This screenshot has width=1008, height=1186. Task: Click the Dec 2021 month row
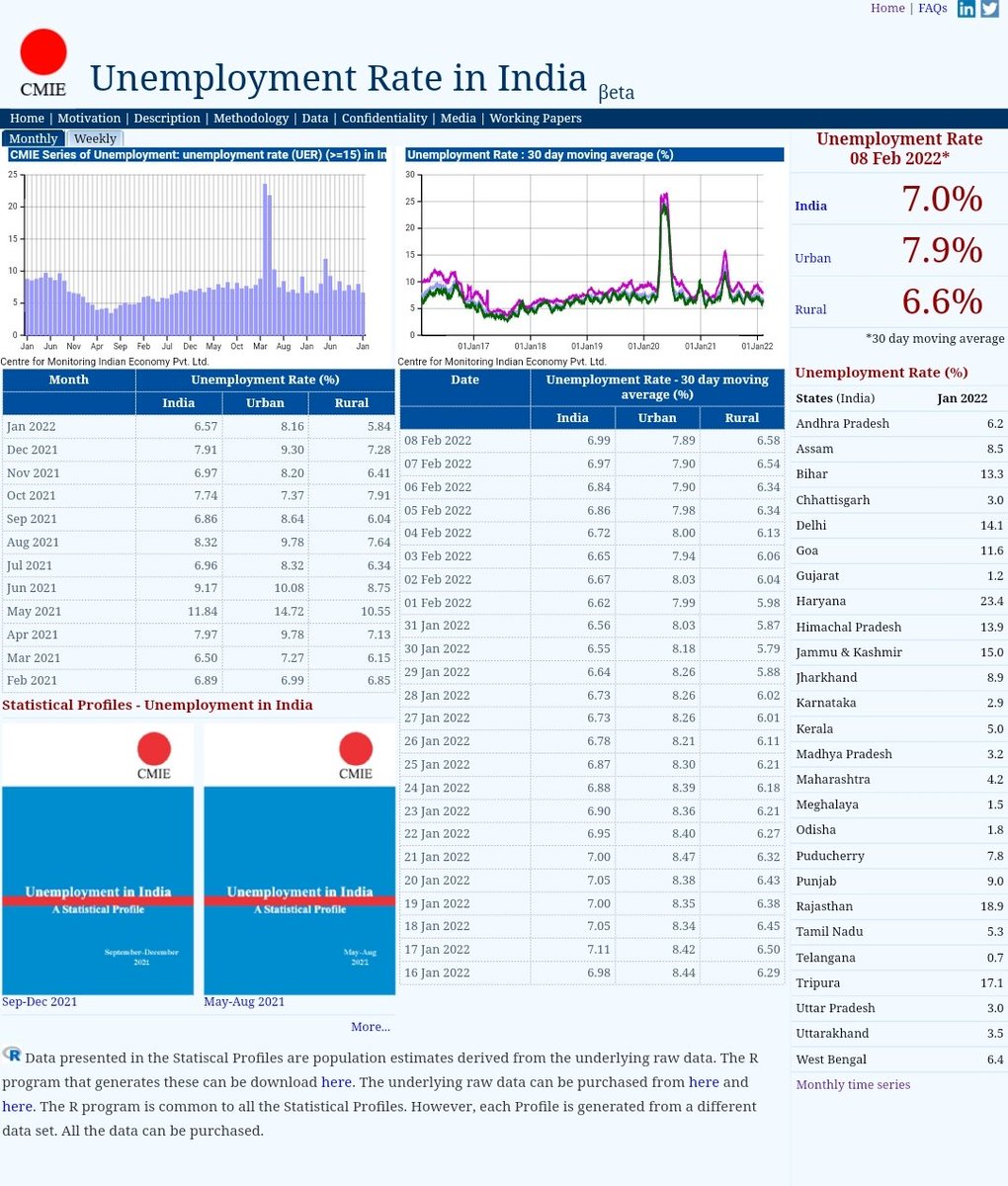pos(199,450)
